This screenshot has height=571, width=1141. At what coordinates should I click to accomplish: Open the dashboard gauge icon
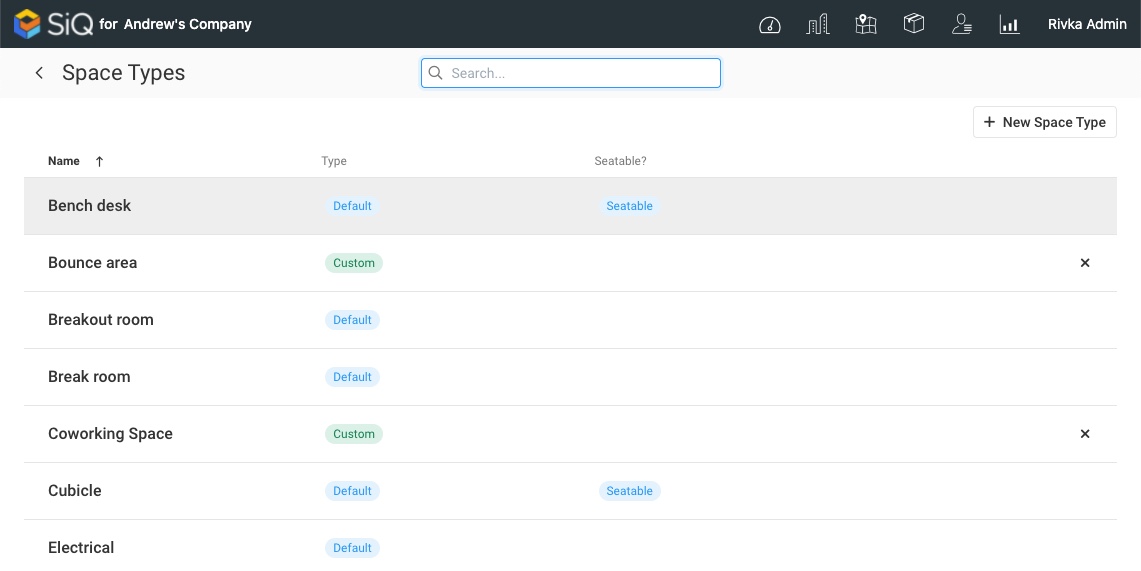coord(769,25)
